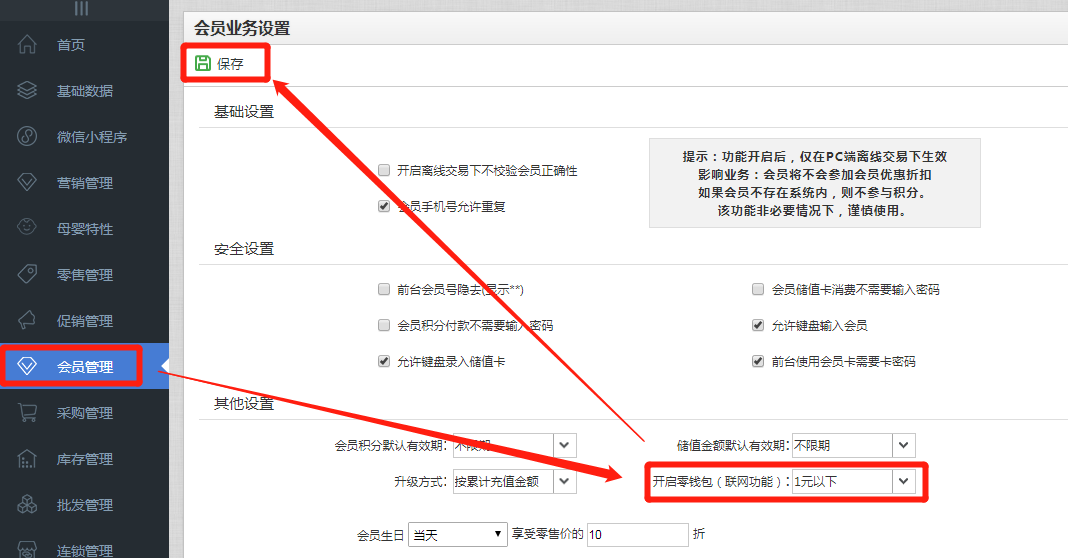Enable 开启离线交易下不校验会员正确性 checkbox
The image size is (1068, 558).
pos(384,170)
